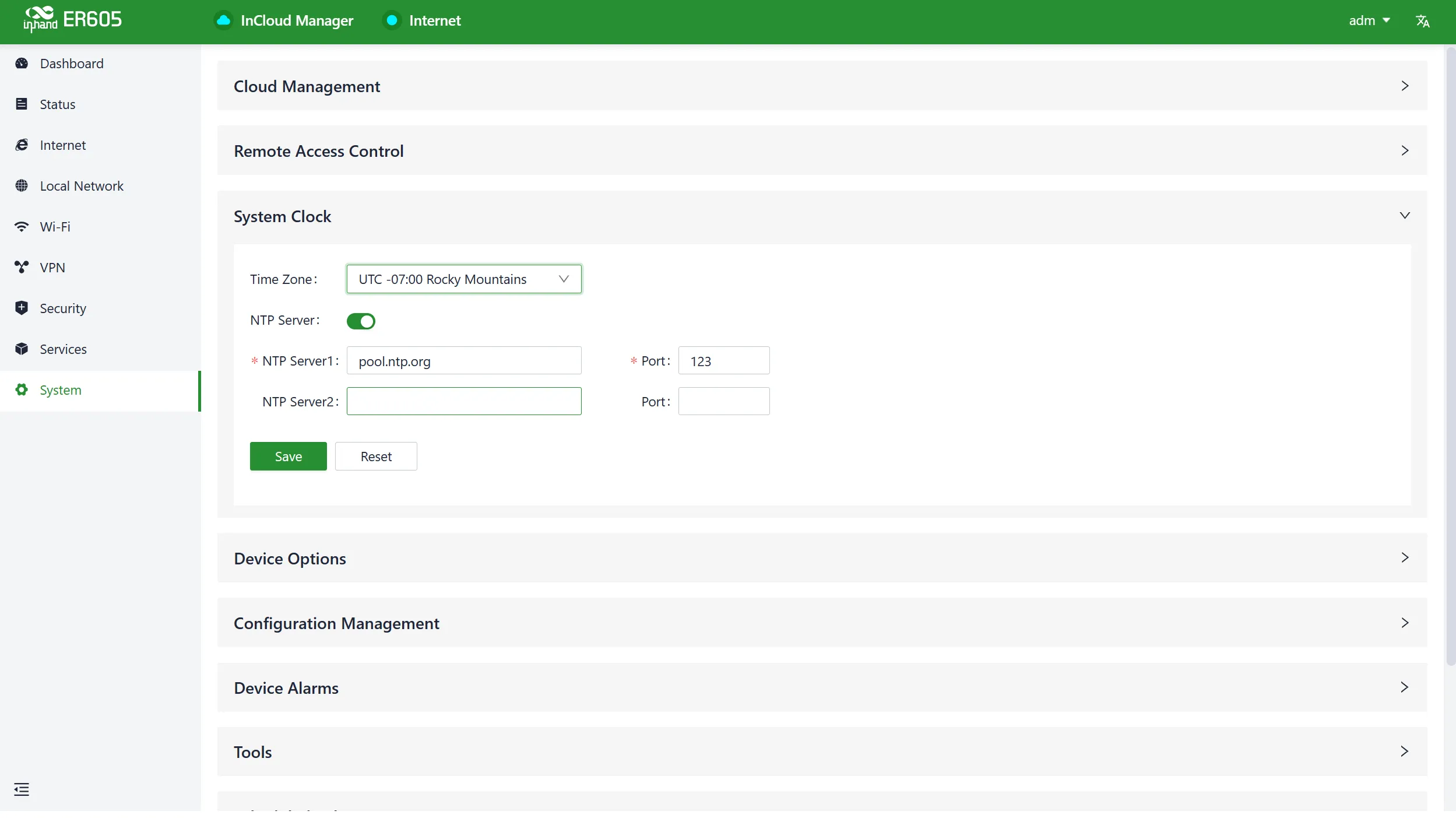Click the Local Network globe icon in the sidebar

tap(22, 186)
